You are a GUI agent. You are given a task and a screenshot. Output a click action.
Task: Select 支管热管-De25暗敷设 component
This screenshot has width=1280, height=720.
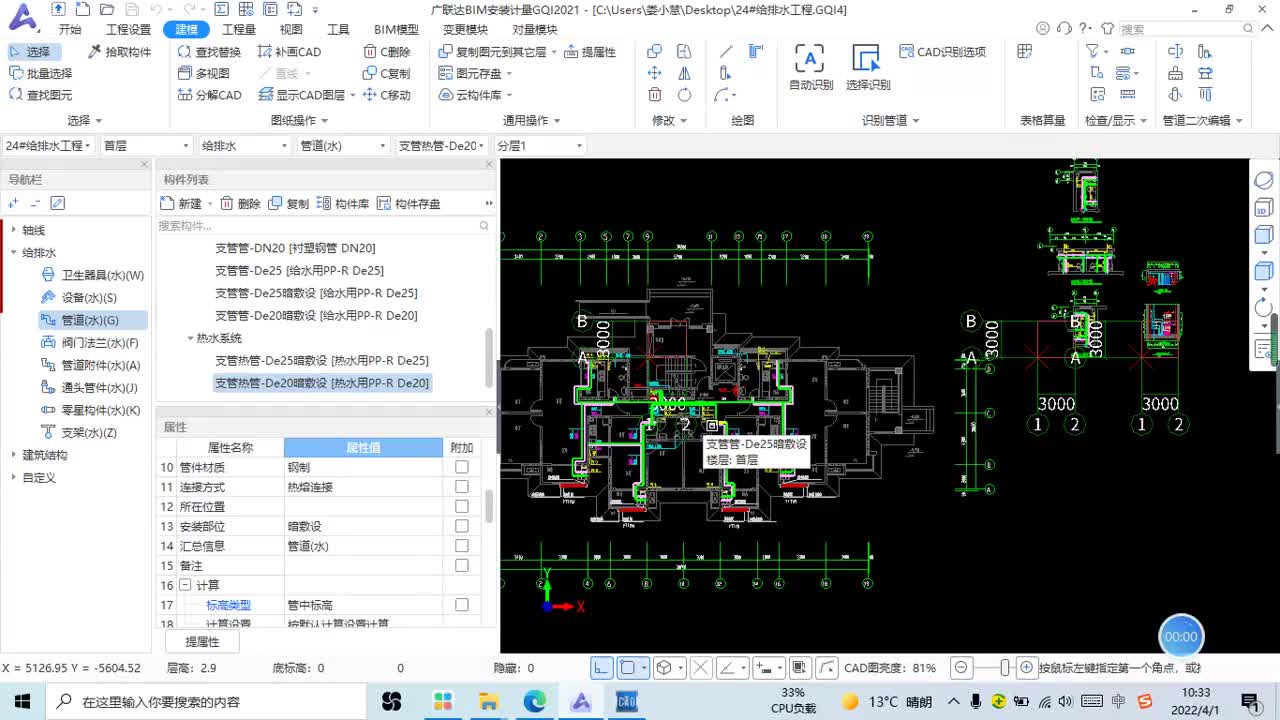[322, 360]
